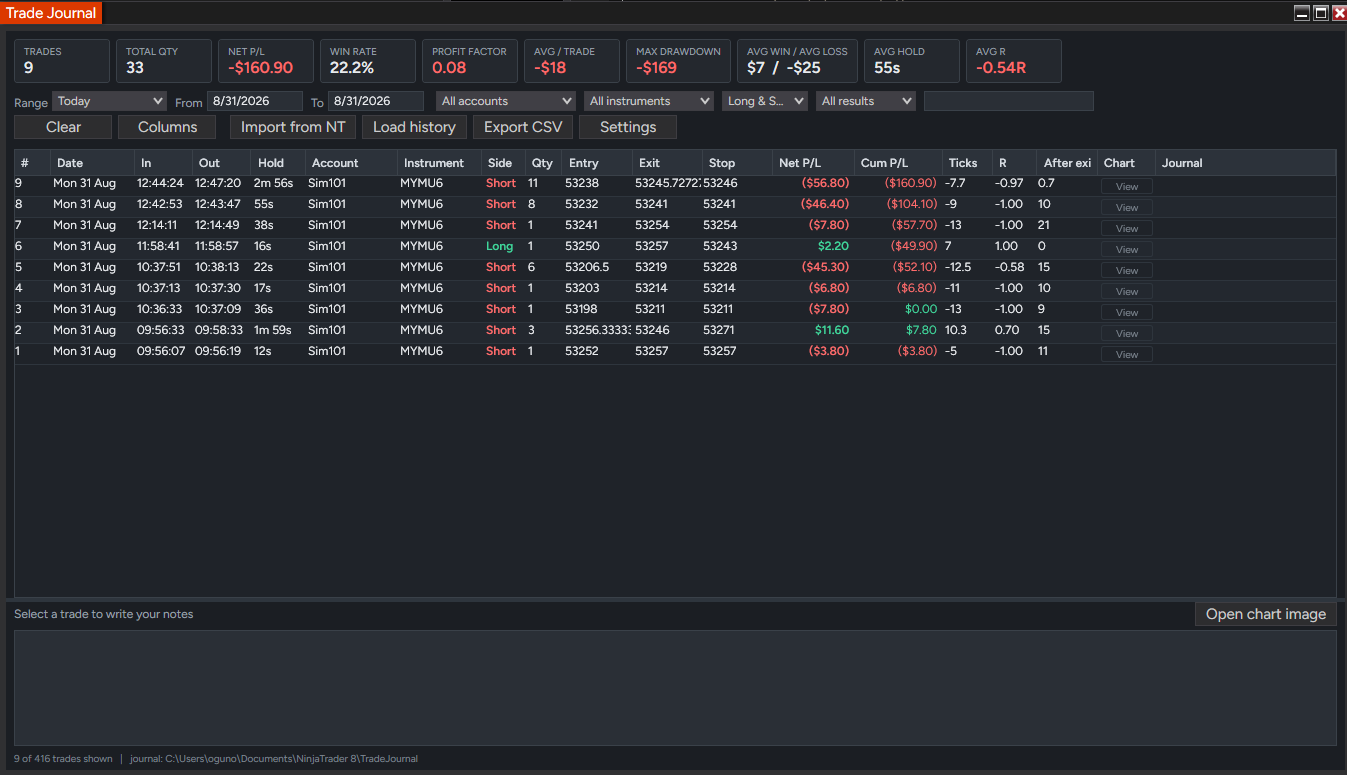
Task: Sort by the Cum P/L column header
Action: click(x=899, y=163)
